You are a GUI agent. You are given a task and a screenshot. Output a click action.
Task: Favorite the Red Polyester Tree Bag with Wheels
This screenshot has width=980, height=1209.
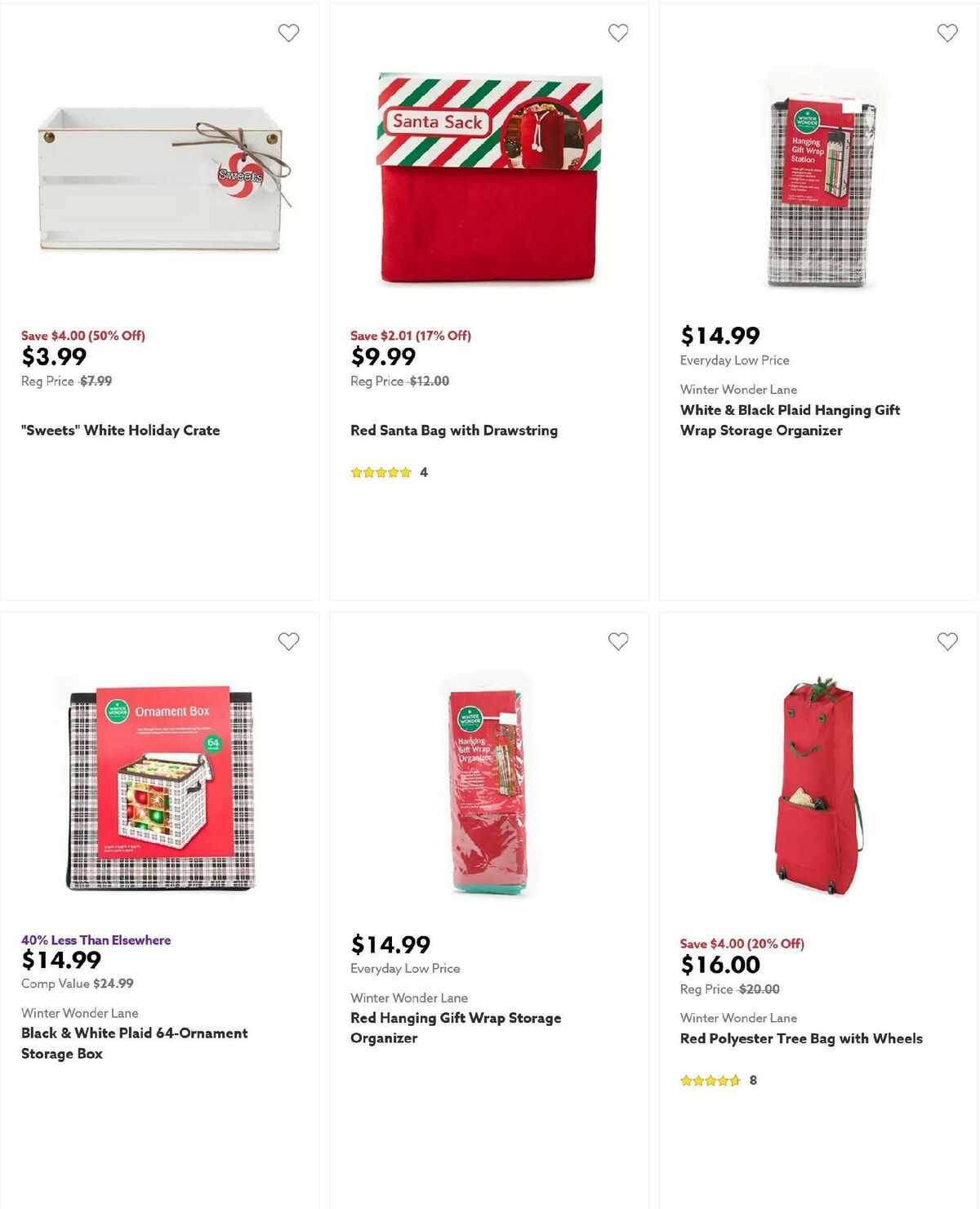[x=947, y=642]
